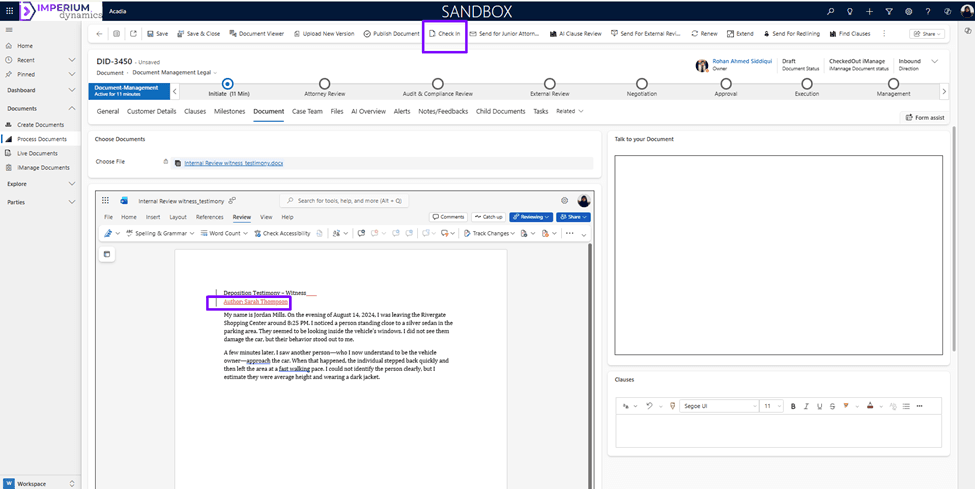Open the app launcher waffle icon
This screenshot has height=489, width=975.
tap(10, 11)
